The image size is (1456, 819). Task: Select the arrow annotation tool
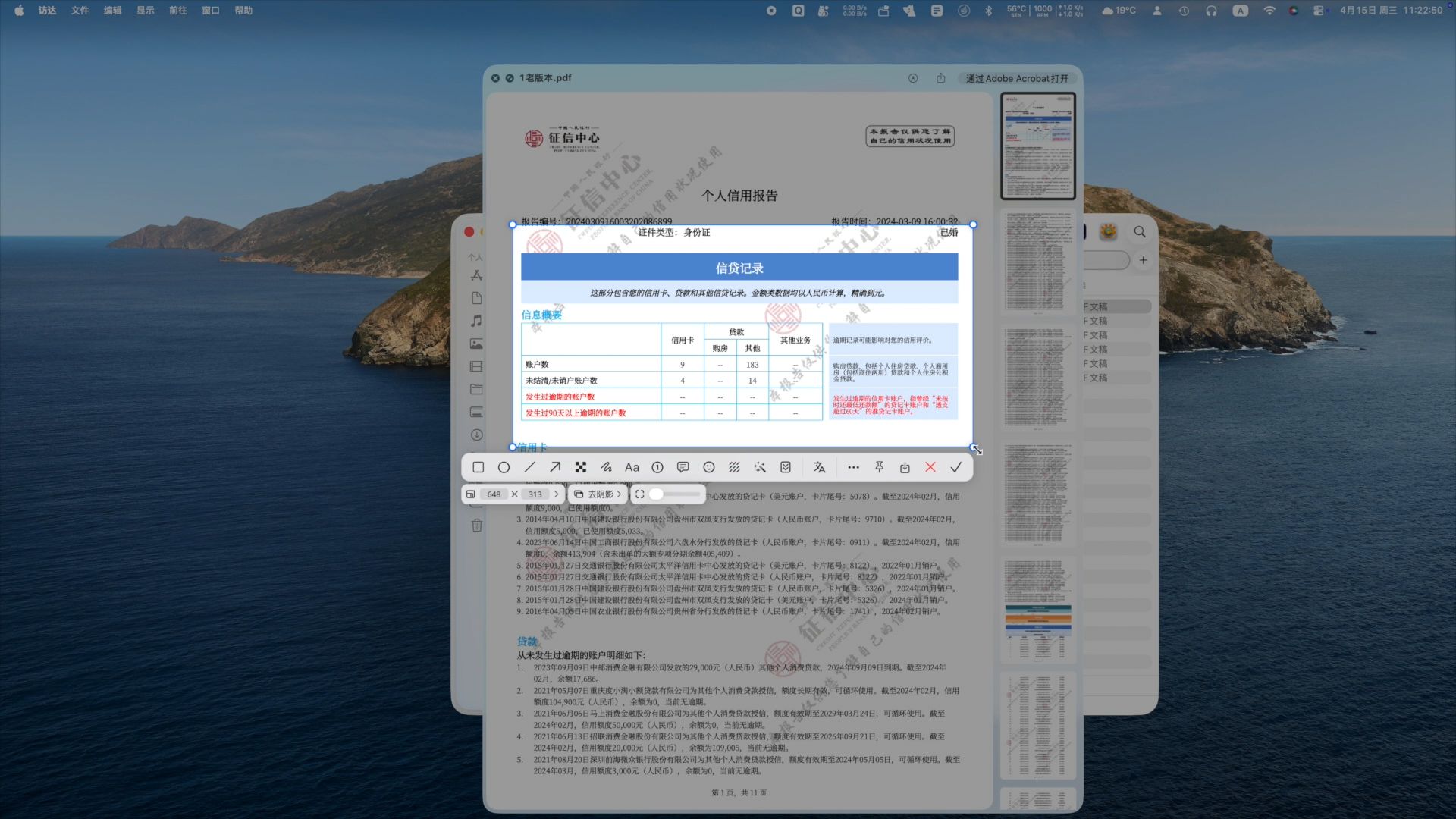click(x=555, y=467)
